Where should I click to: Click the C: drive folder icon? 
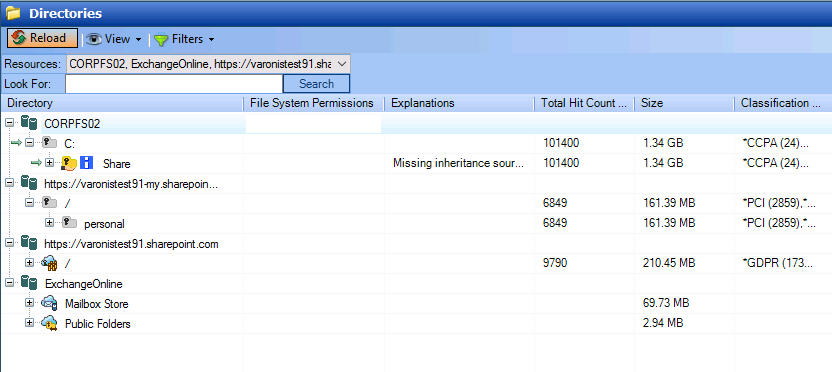pos(49,143)
